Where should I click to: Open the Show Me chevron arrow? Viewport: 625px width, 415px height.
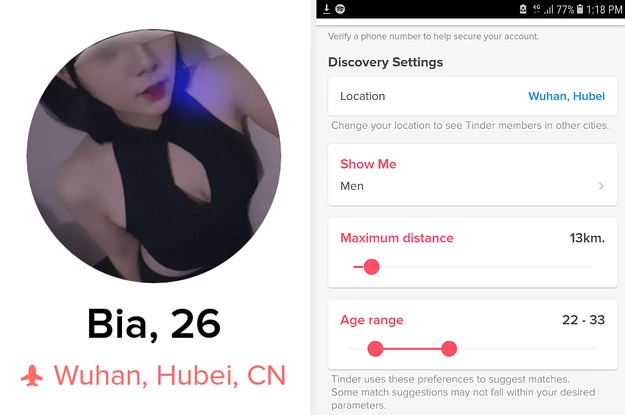(x=601, y=186)
